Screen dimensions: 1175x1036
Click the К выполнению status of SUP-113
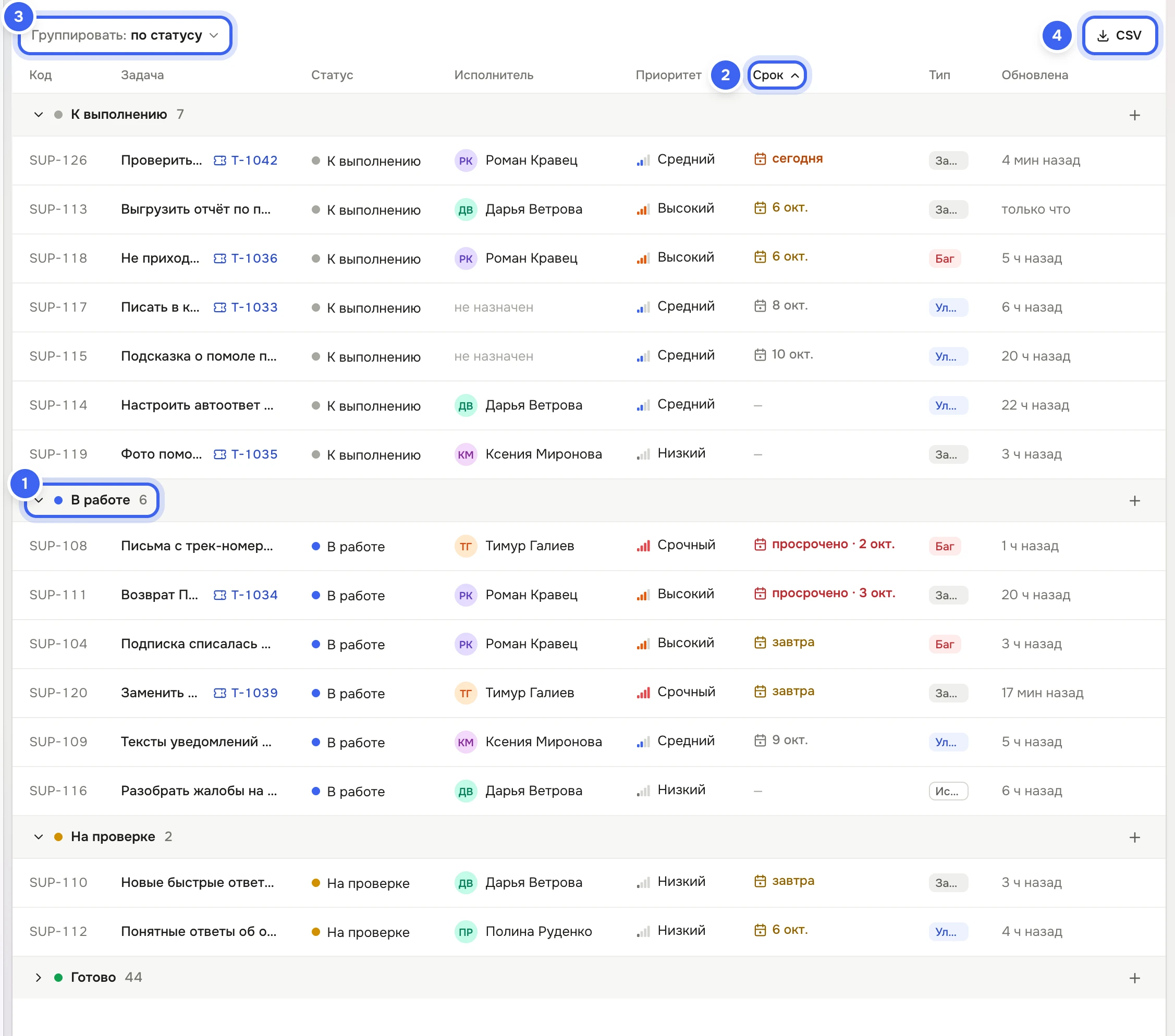click(x=366, y=209)
